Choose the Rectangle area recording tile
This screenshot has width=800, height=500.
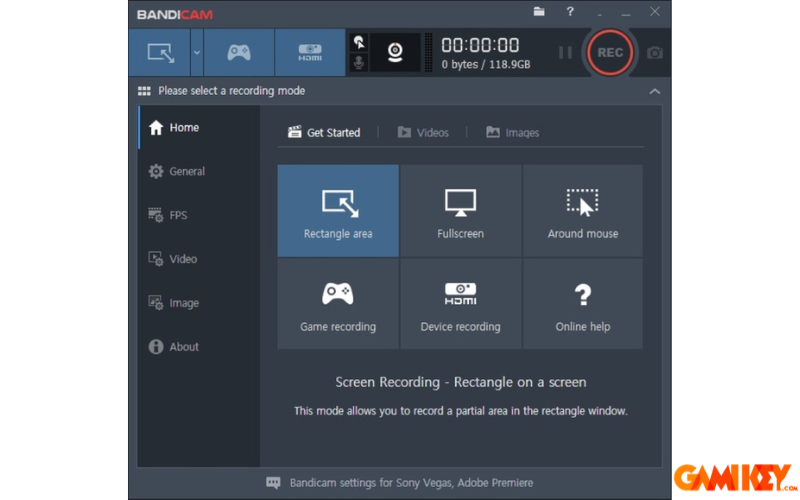(x=338, y=210)
